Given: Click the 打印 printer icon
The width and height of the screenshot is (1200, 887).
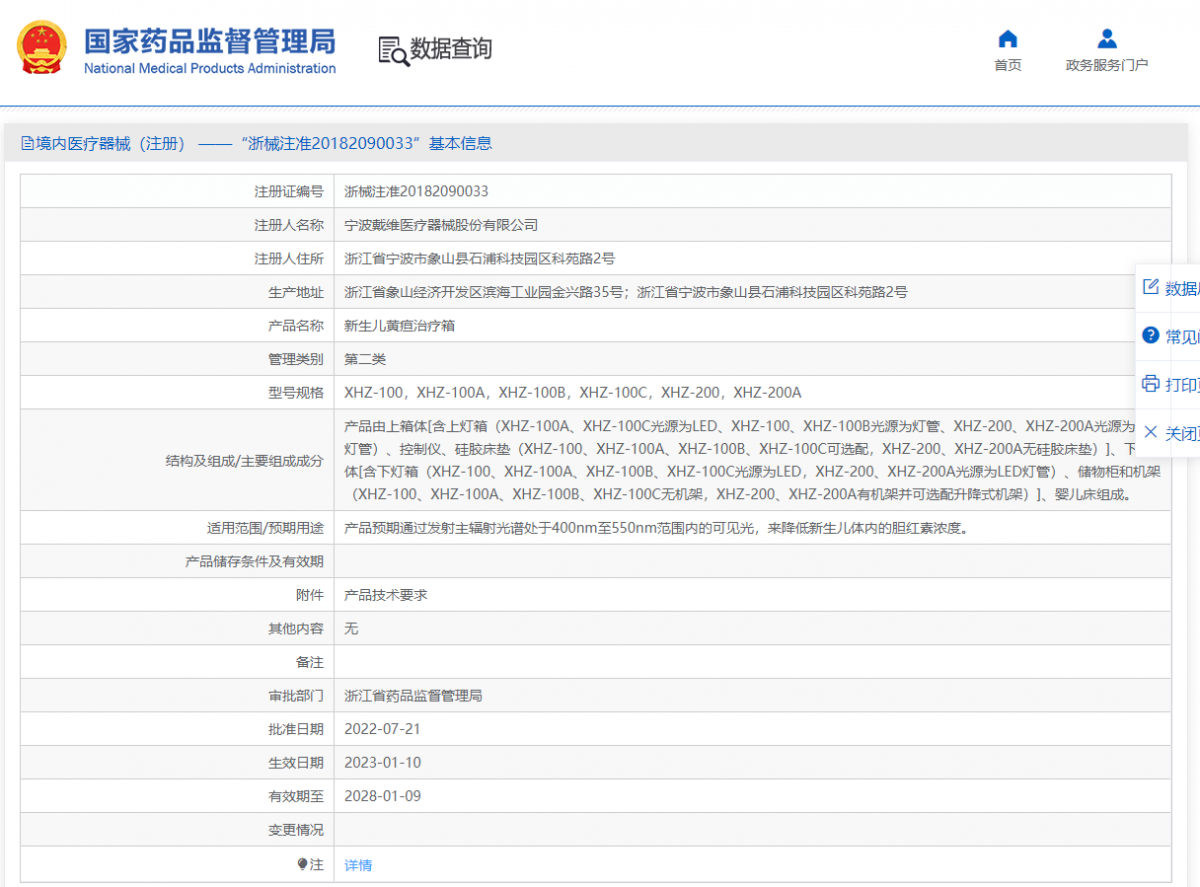Looking at the screenshot, I should click(1151, 384).
